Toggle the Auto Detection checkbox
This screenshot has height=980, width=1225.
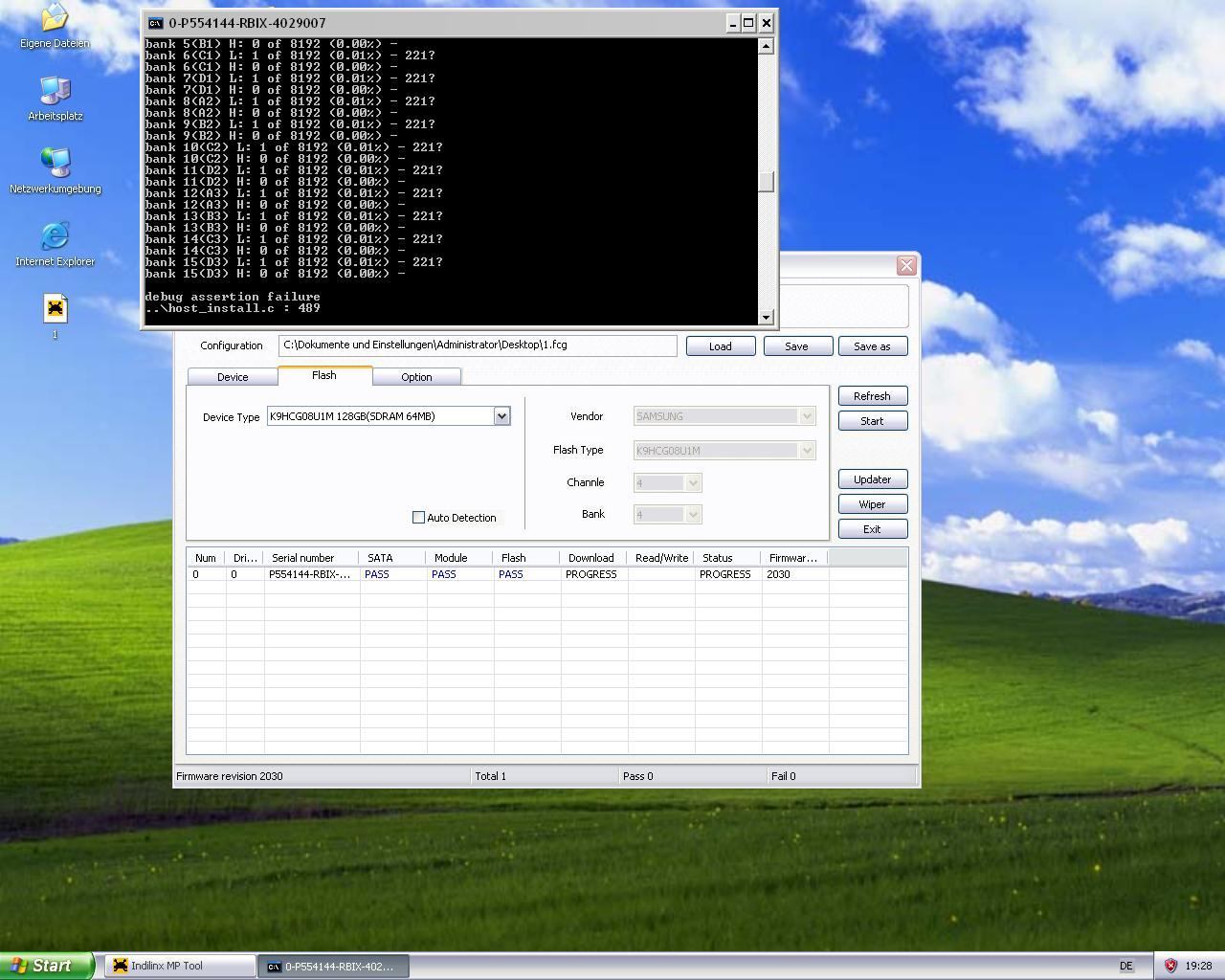pos(418,517)
